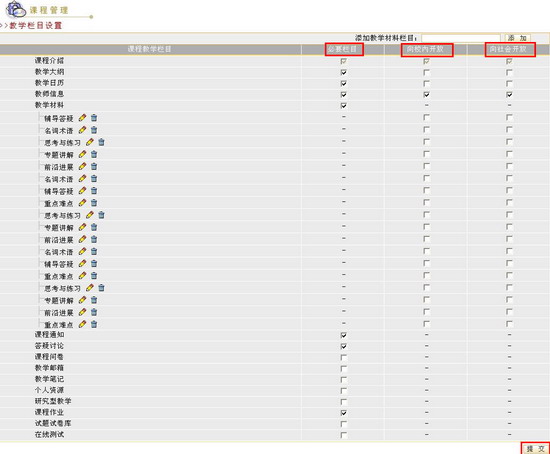Screen dimensions: 550x454
Task: Click pencil icon next to the last 前沿进展
Action: (x=82, y=312)
